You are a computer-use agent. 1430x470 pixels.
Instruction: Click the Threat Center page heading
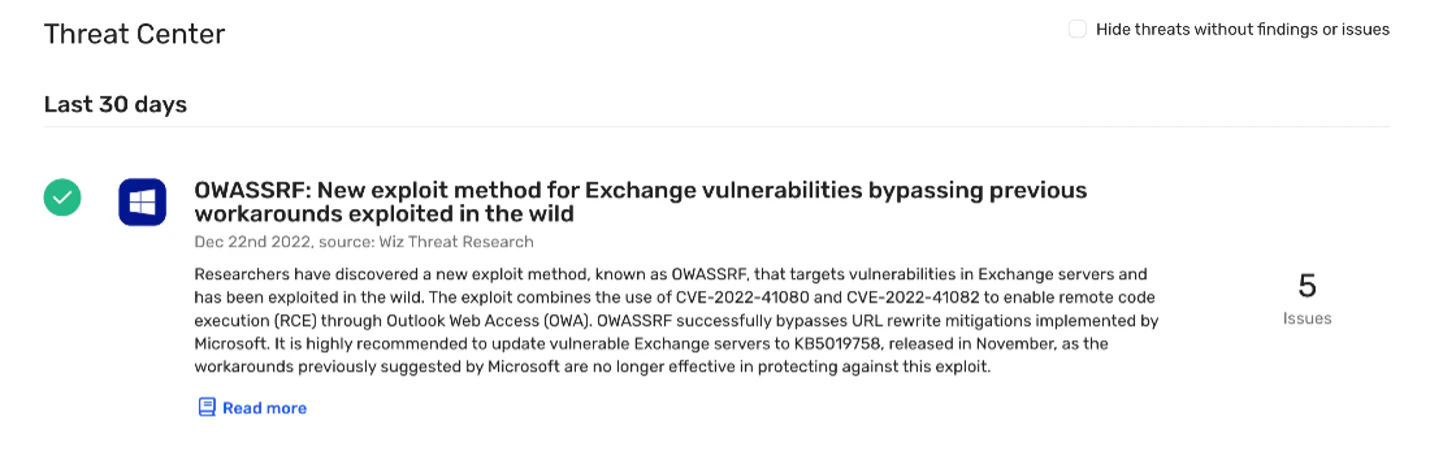(x=135, y=34)
